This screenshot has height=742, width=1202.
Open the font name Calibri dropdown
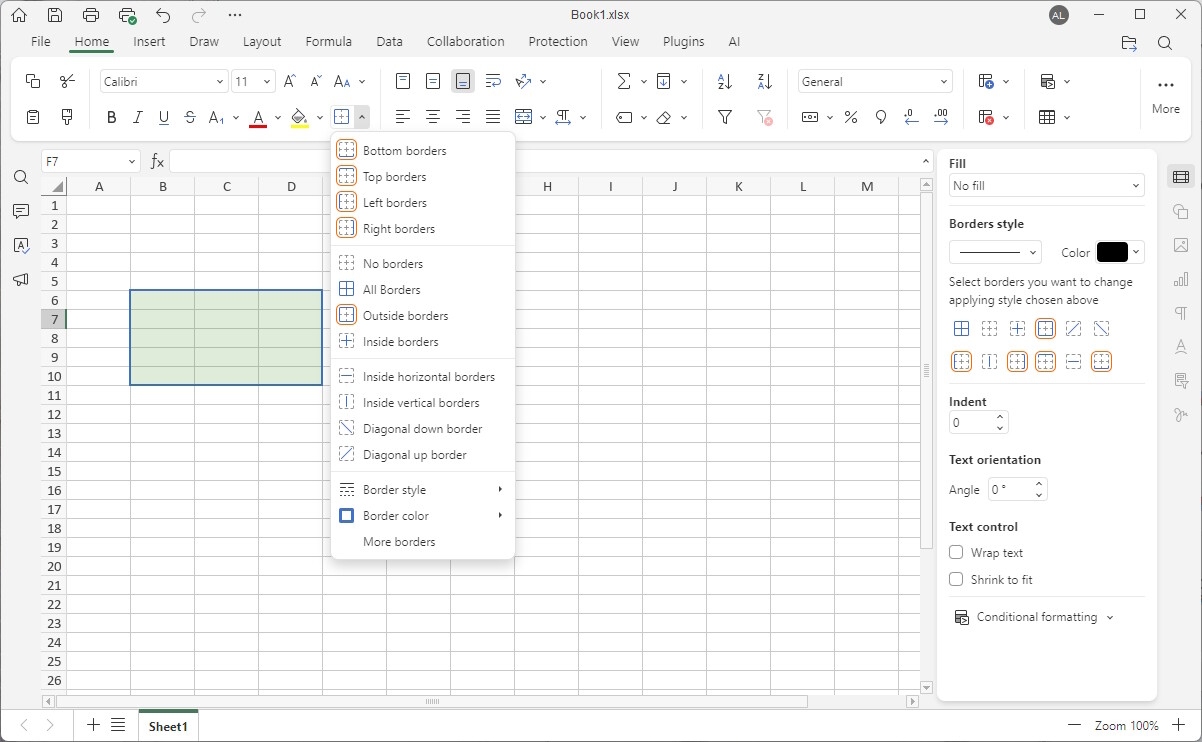[164, 82]
